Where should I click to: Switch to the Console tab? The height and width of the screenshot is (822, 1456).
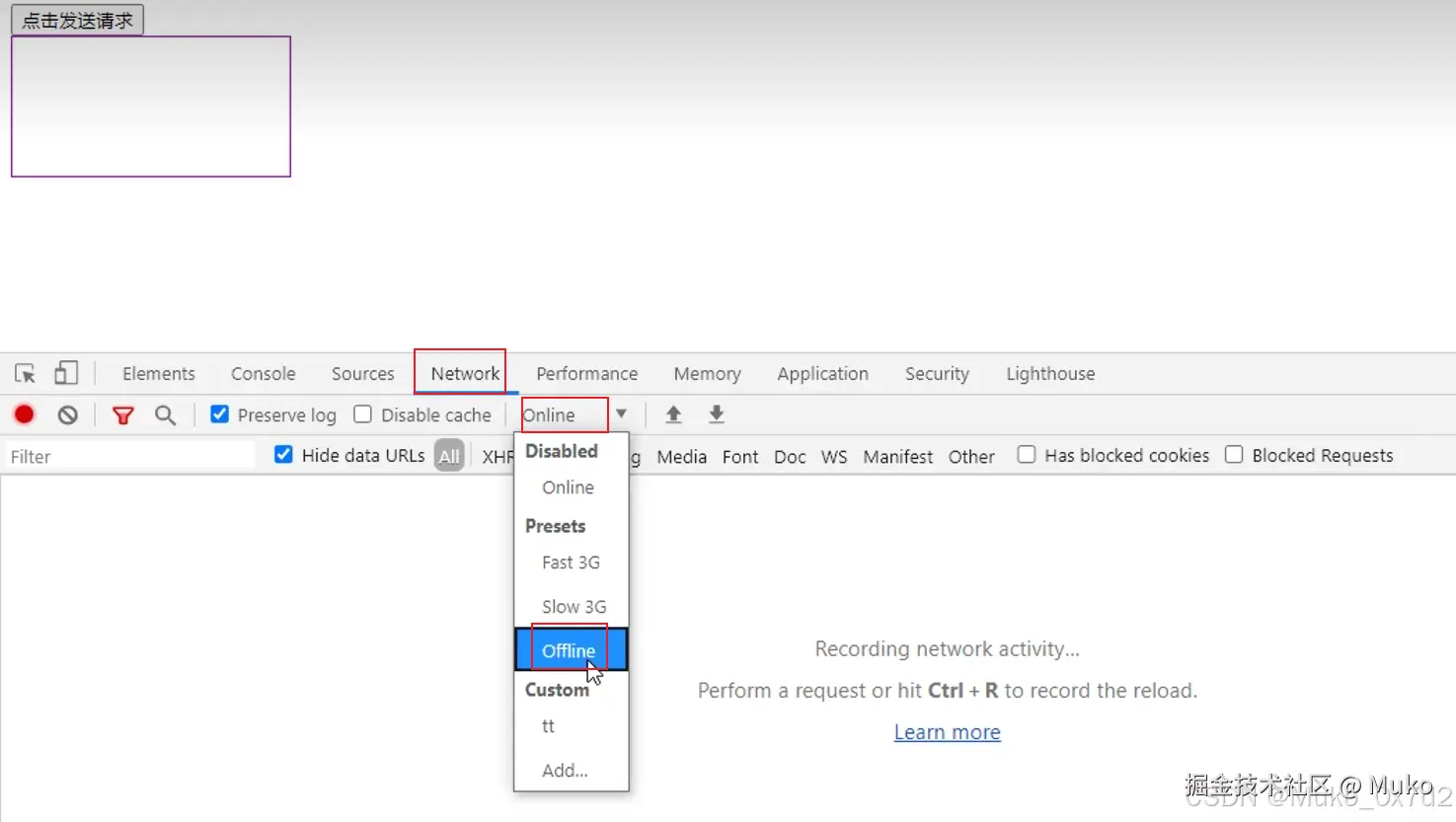click(264, 374)
